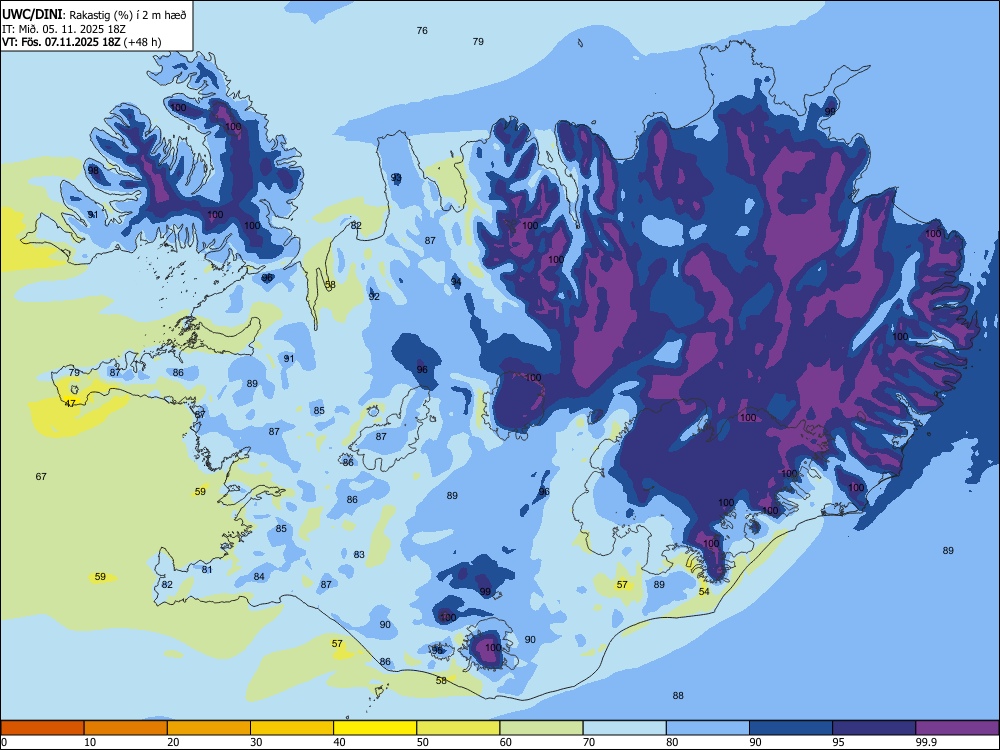Screen dimensions: 1000x750
Task: Select the sky blue 80–90 legend swatch
Action: click(x=708, y=728)
